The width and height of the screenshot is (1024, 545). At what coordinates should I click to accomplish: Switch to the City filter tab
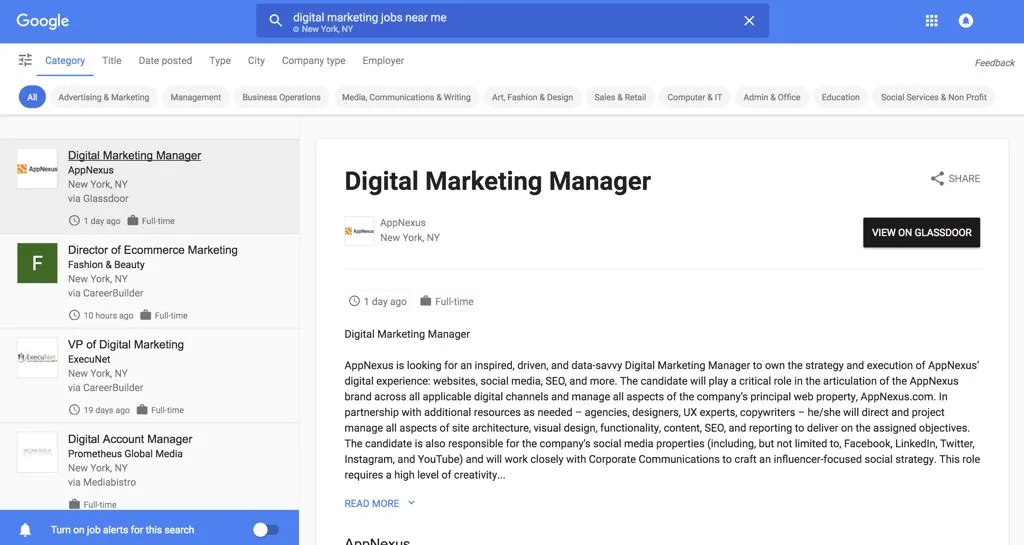tap(256, 61)
